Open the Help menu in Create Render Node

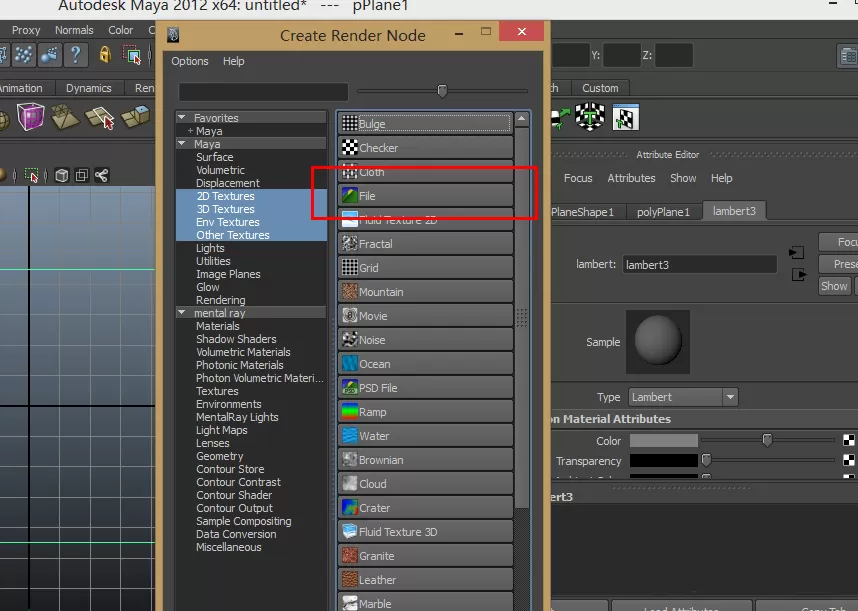point(234,61)
